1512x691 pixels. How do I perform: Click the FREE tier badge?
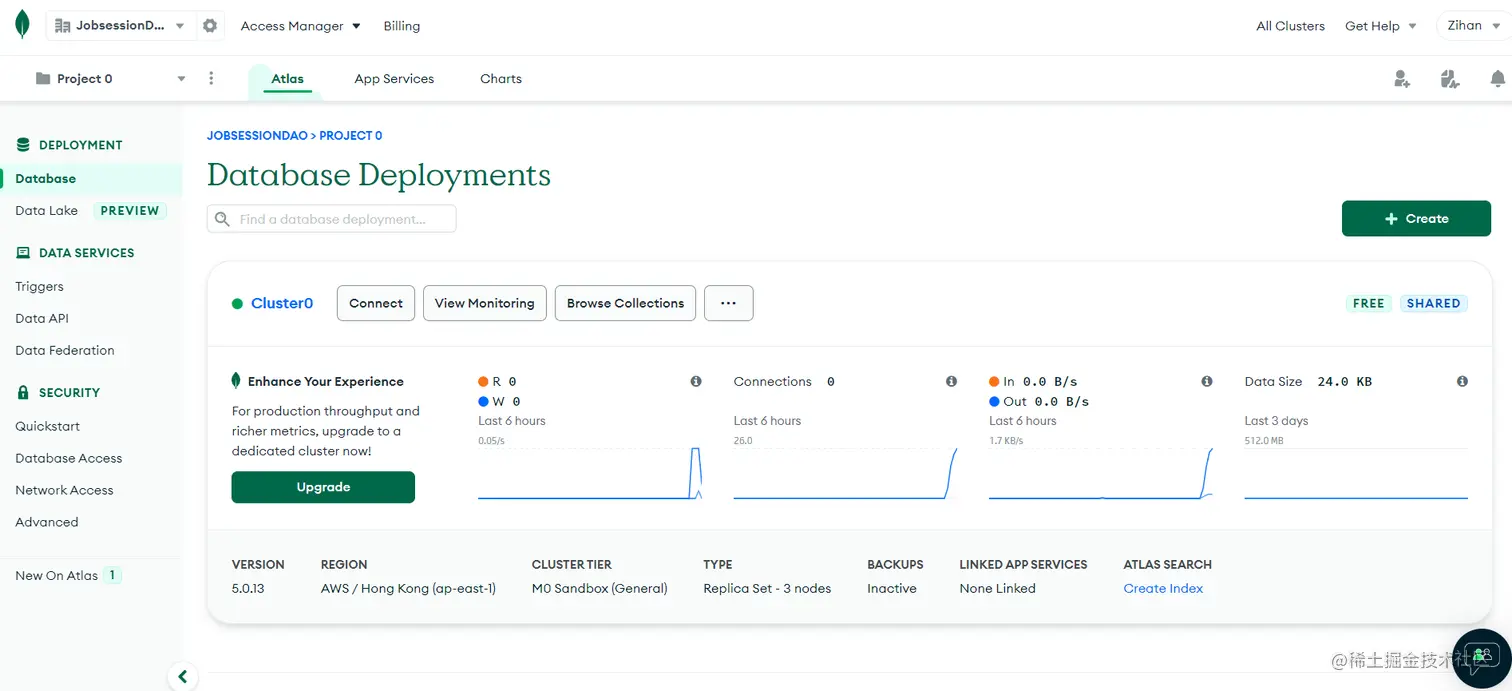(x=1369, y=304)
